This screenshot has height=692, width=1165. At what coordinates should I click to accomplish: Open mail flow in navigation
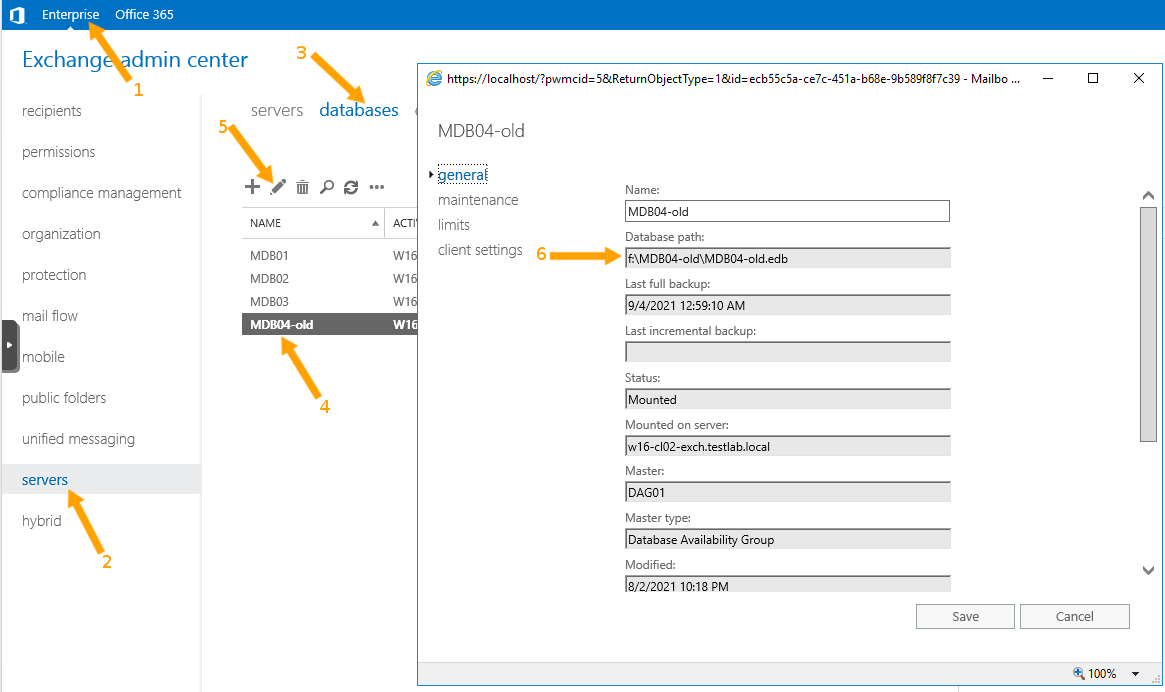point(50,315)
